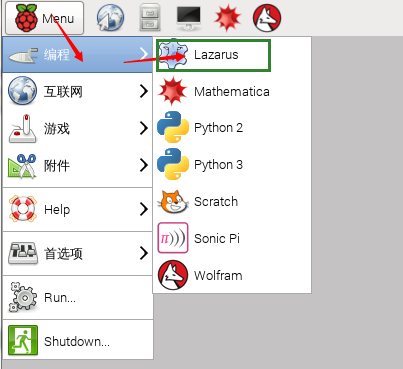Expand the 首选项 submenu arrow
Viewport: 403px width, 369px height.
tap(144, 253)
